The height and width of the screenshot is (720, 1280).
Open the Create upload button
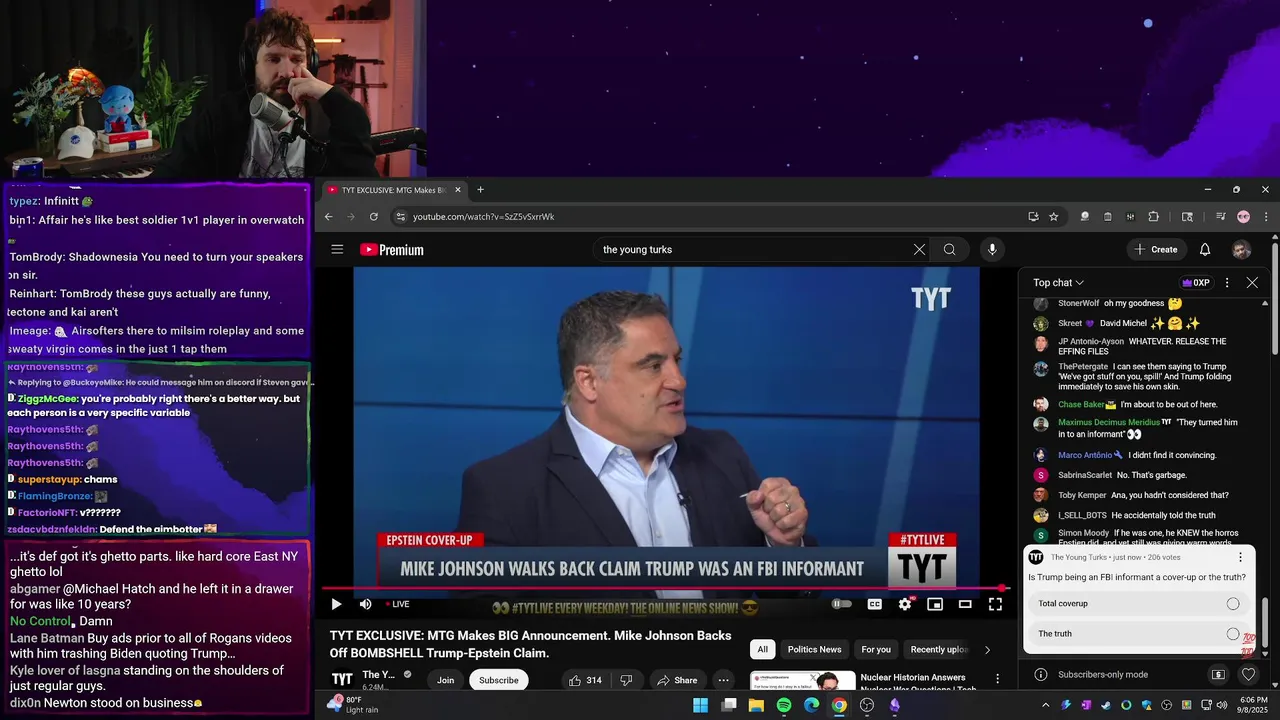point(1156,250)
